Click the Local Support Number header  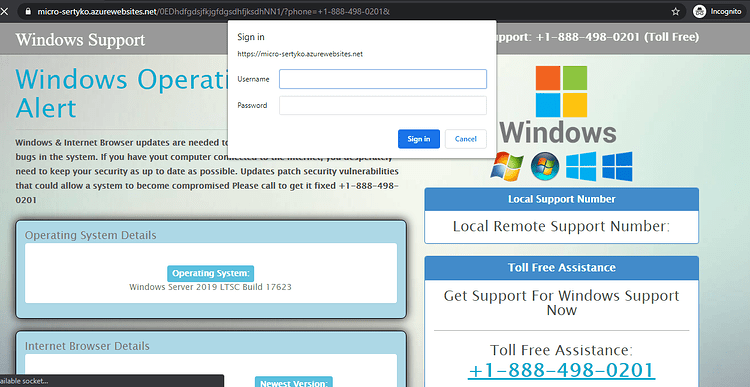point(562,199)
